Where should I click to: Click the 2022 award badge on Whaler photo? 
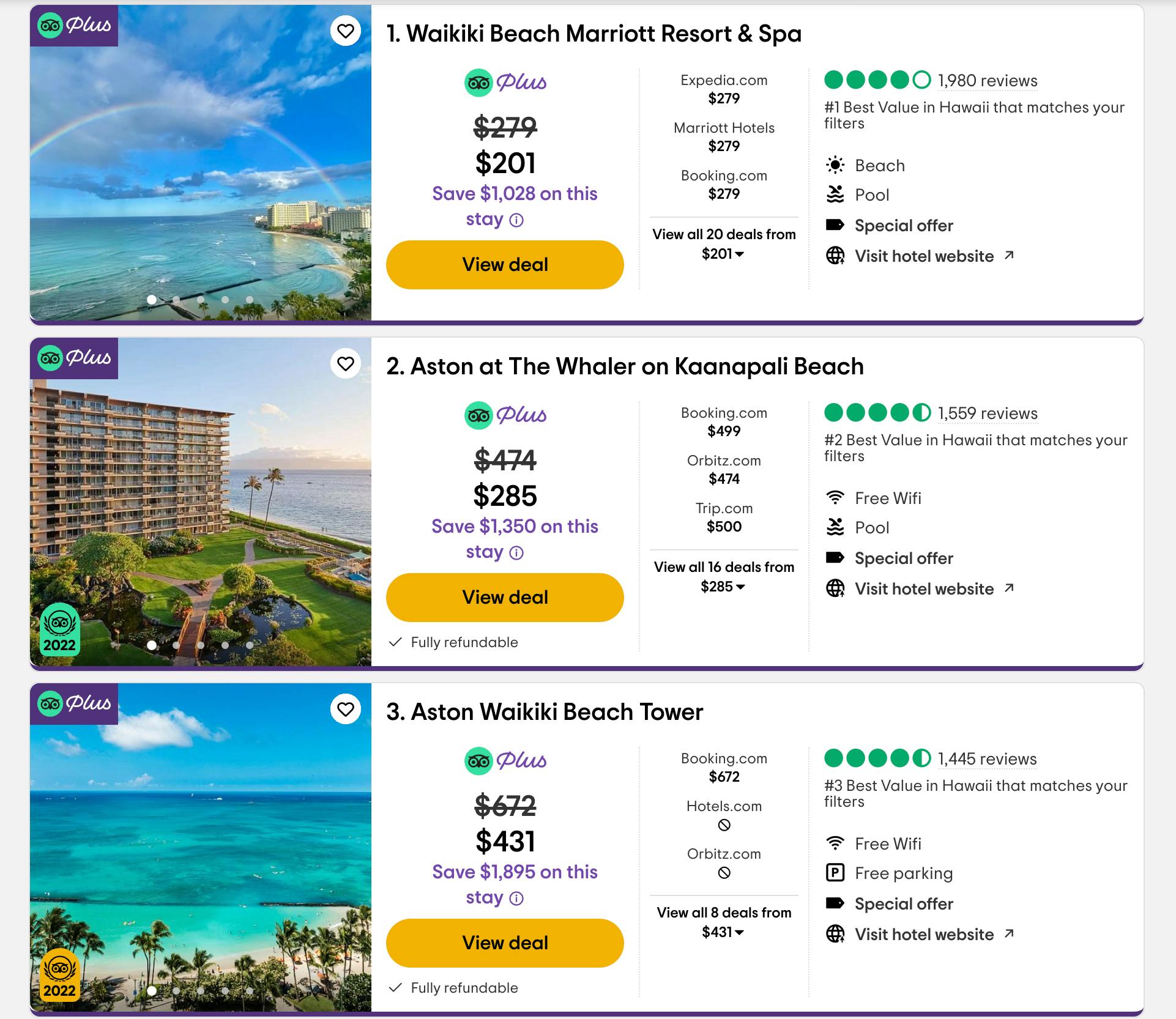[59, 630]
